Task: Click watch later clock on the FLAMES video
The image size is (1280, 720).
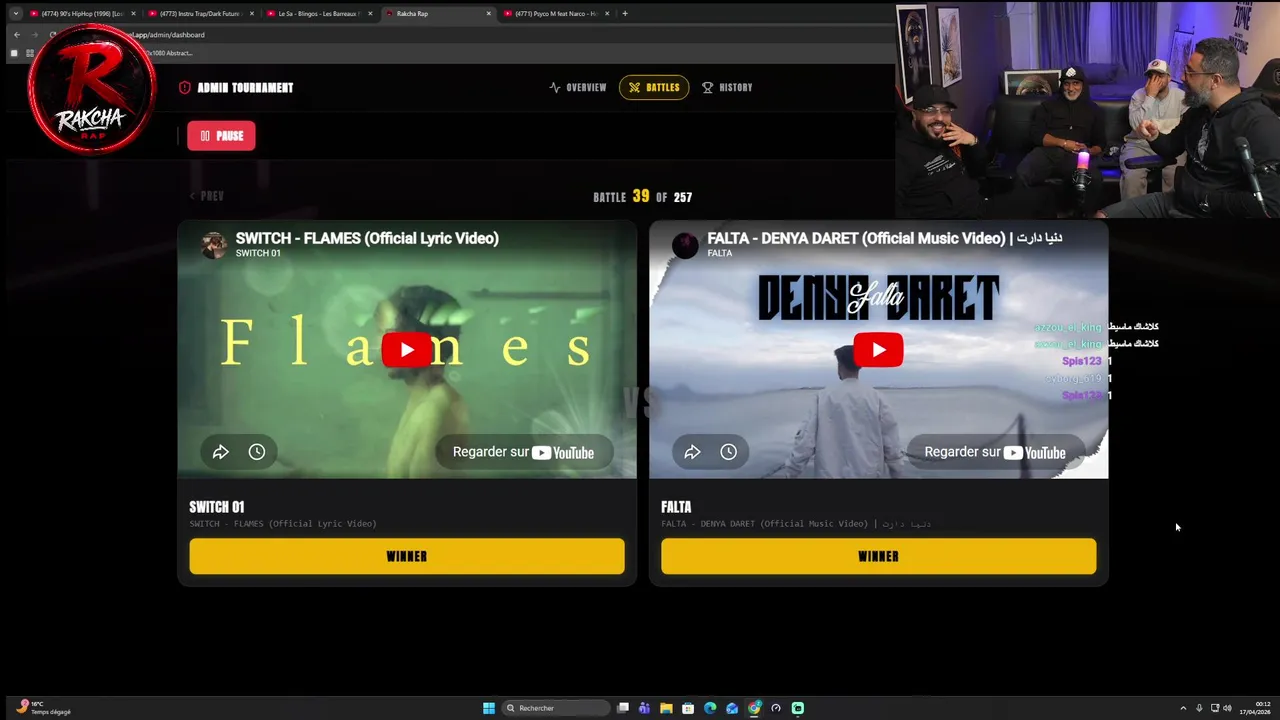Action: tap(257, 452)
